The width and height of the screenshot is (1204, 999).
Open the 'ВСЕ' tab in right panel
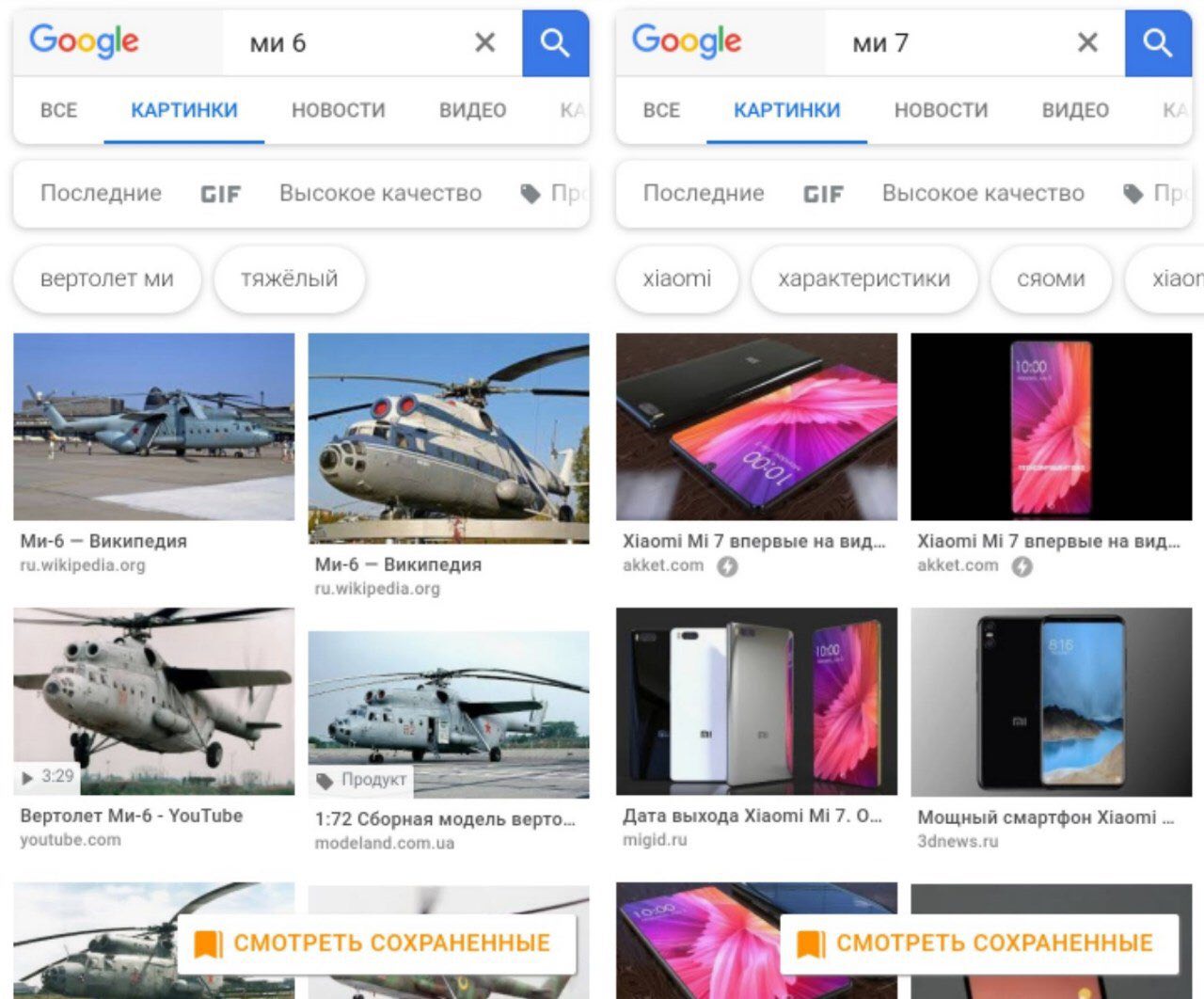[661, 110]
